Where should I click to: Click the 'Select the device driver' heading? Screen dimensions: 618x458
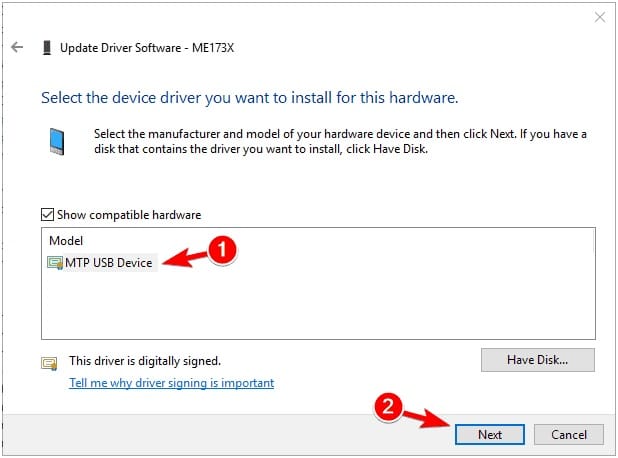tap(249, 98)
